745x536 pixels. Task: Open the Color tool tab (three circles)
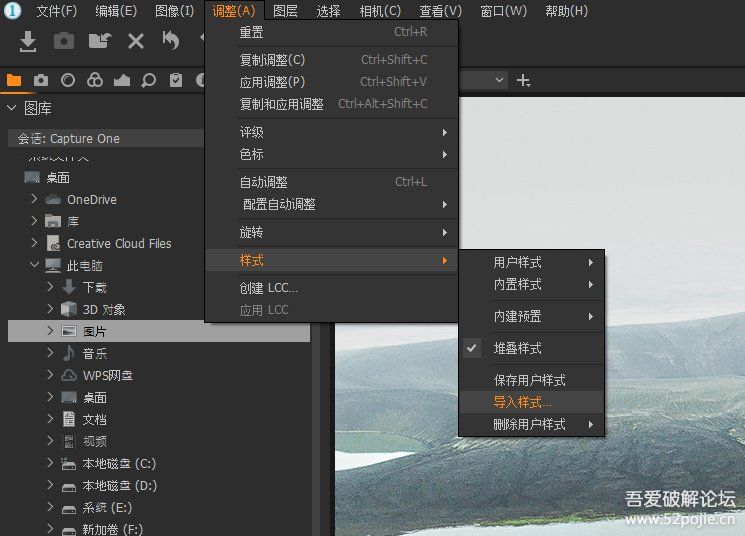click(x=95, y=80)
